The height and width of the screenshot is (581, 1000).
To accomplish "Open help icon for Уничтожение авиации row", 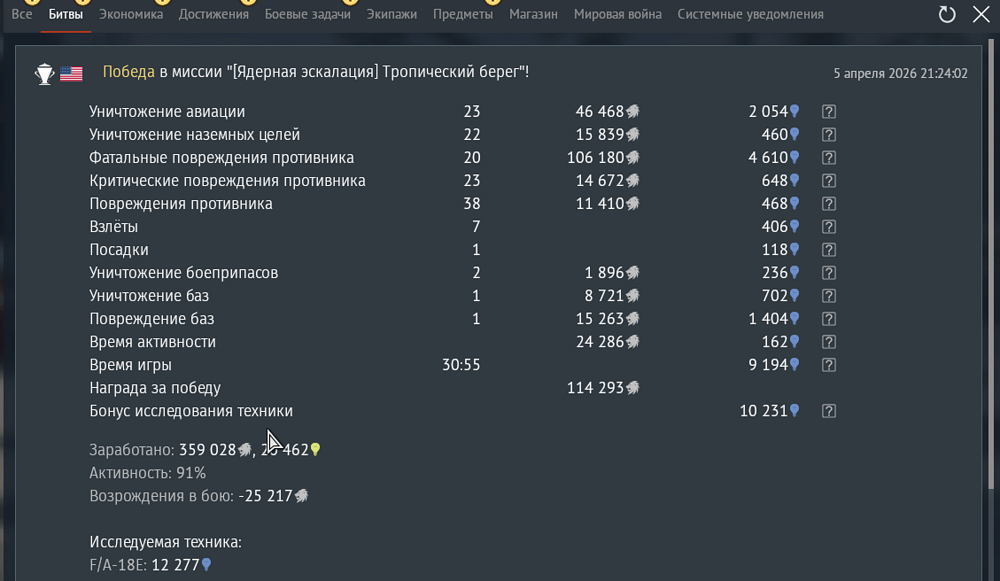I will click(x=828, y=112).
